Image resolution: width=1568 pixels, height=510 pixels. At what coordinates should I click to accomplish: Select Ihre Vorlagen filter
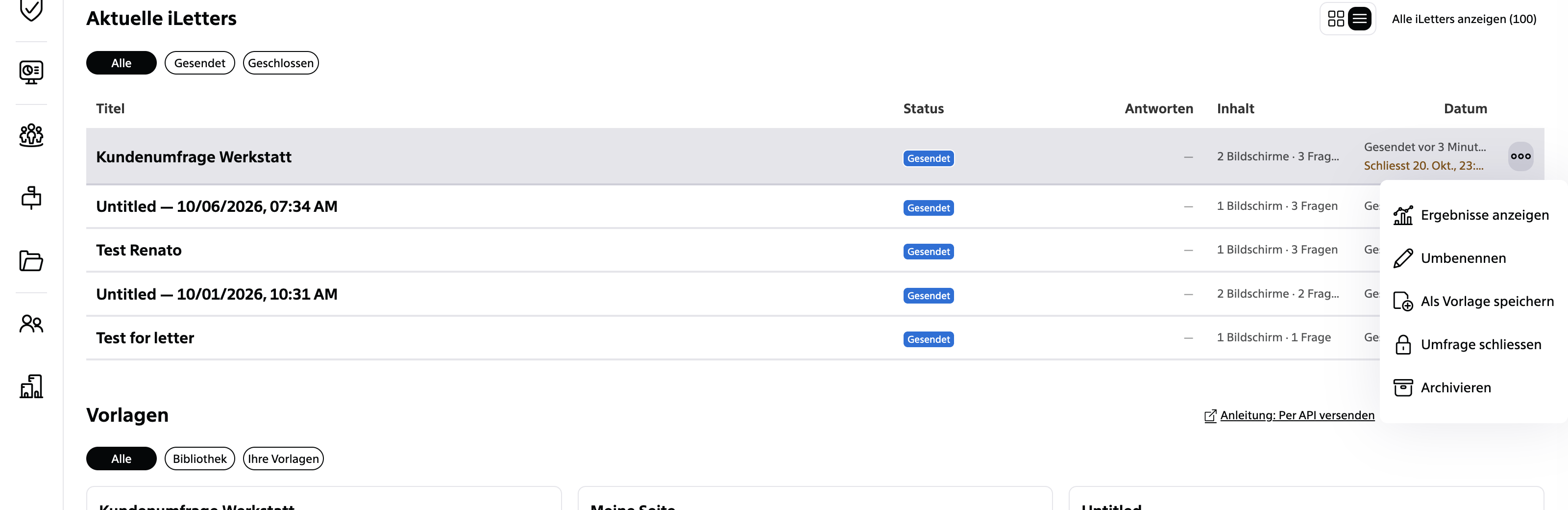[x=283, y=459]
